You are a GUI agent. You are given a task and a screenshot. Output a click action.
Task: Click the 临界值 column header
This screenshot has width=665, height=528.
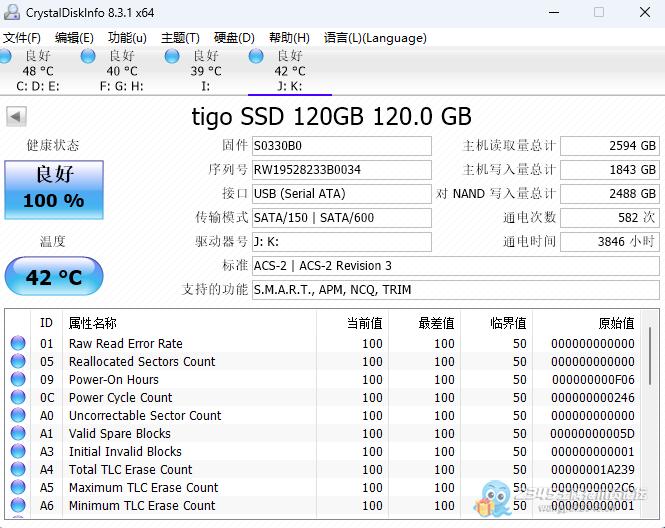497,323
